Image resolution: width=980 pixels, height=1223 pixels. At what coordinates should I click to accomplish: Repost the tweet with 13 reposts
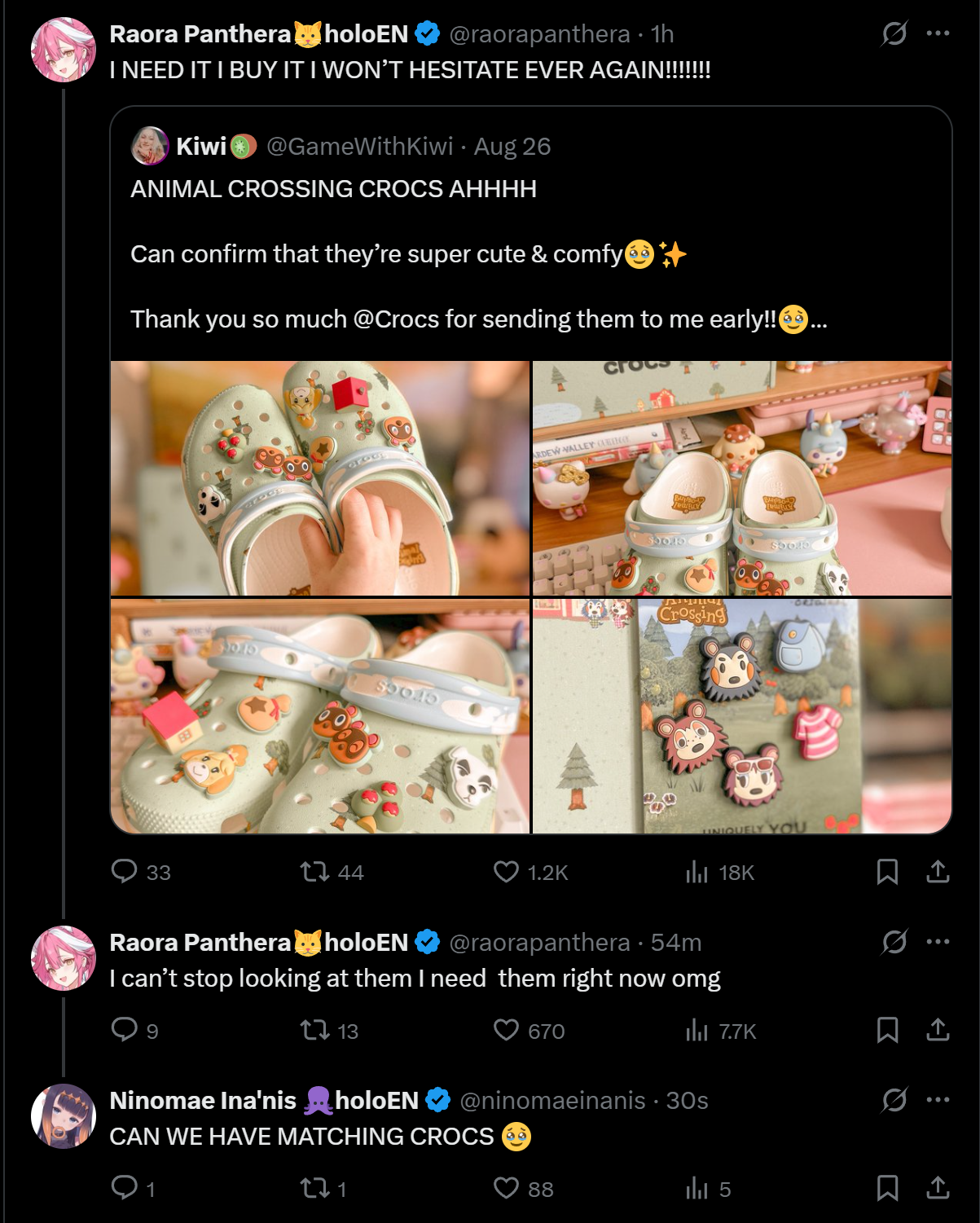pyautogui.click(x=314, y=1031)
